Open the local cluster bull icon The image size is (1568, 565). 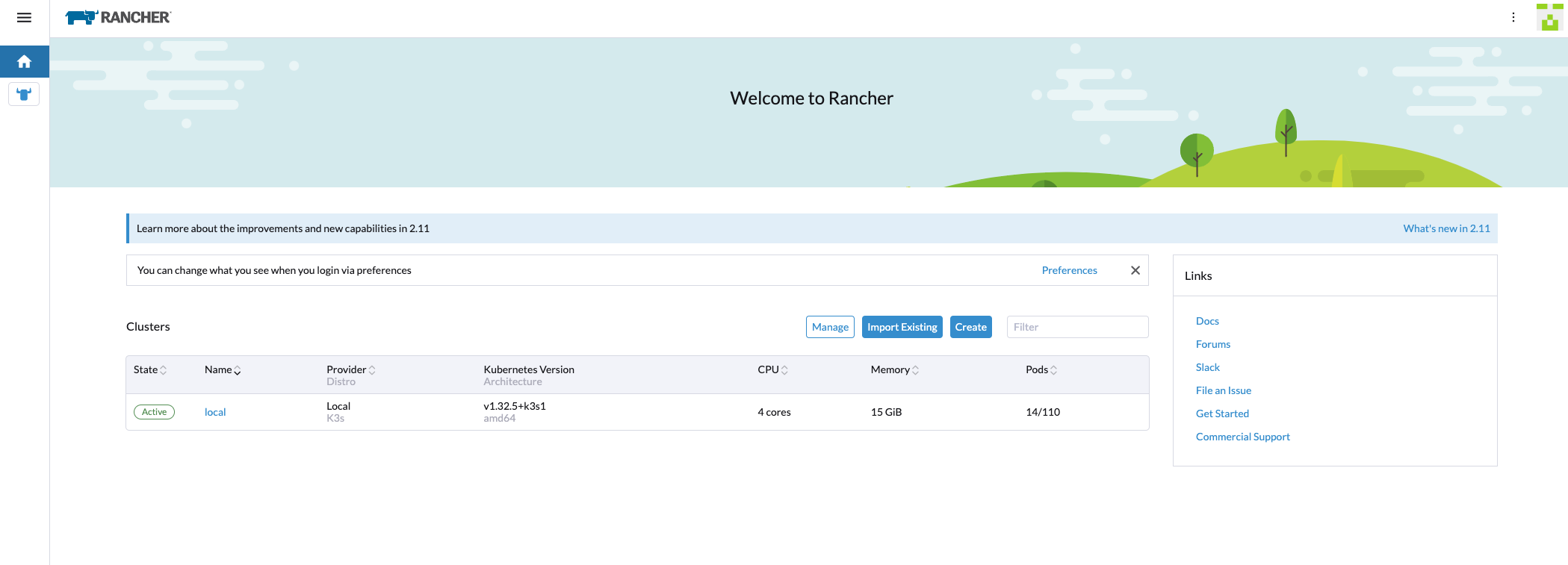click(x=24, y=94)
